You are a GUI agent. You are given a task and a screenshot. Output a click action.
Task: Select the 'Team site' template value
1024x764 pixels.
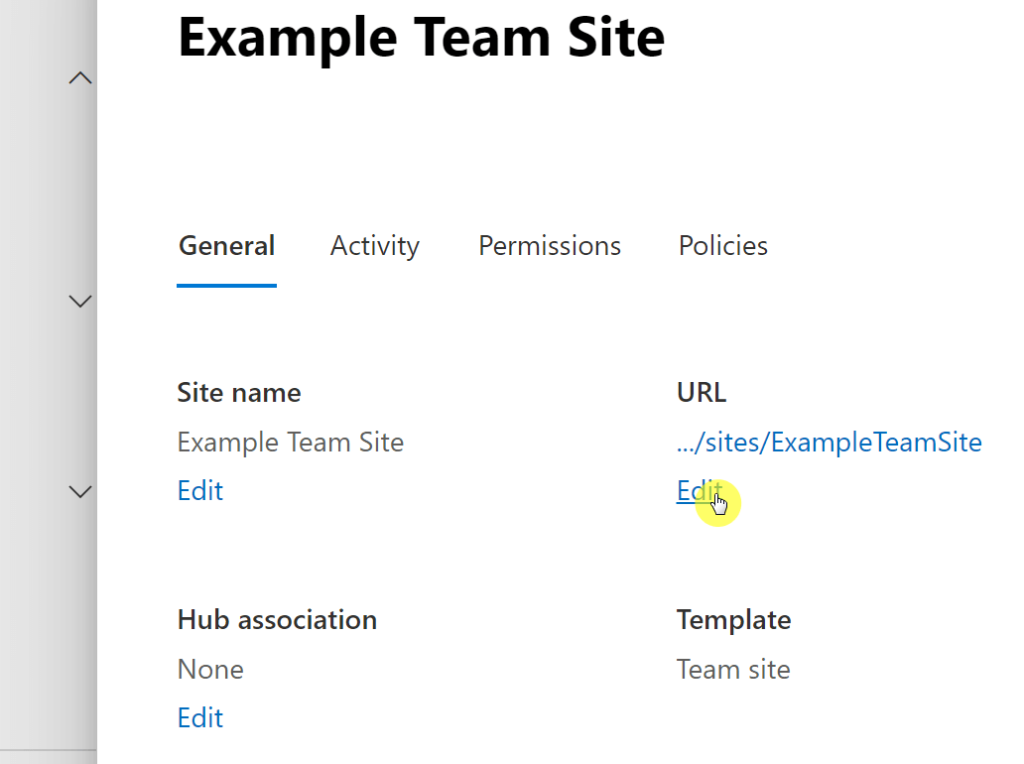pos(733,670)
